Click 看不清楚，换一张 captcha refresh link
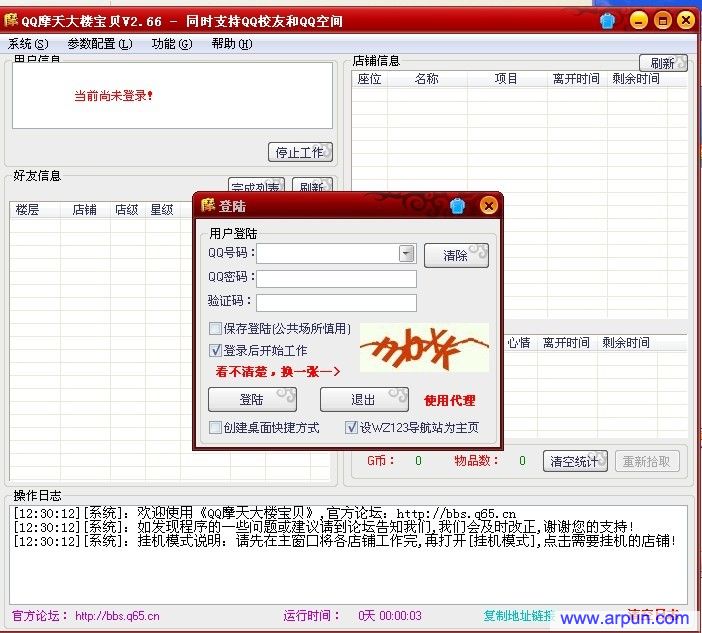This screenshot has width=702, height=633. coord(278,371)
